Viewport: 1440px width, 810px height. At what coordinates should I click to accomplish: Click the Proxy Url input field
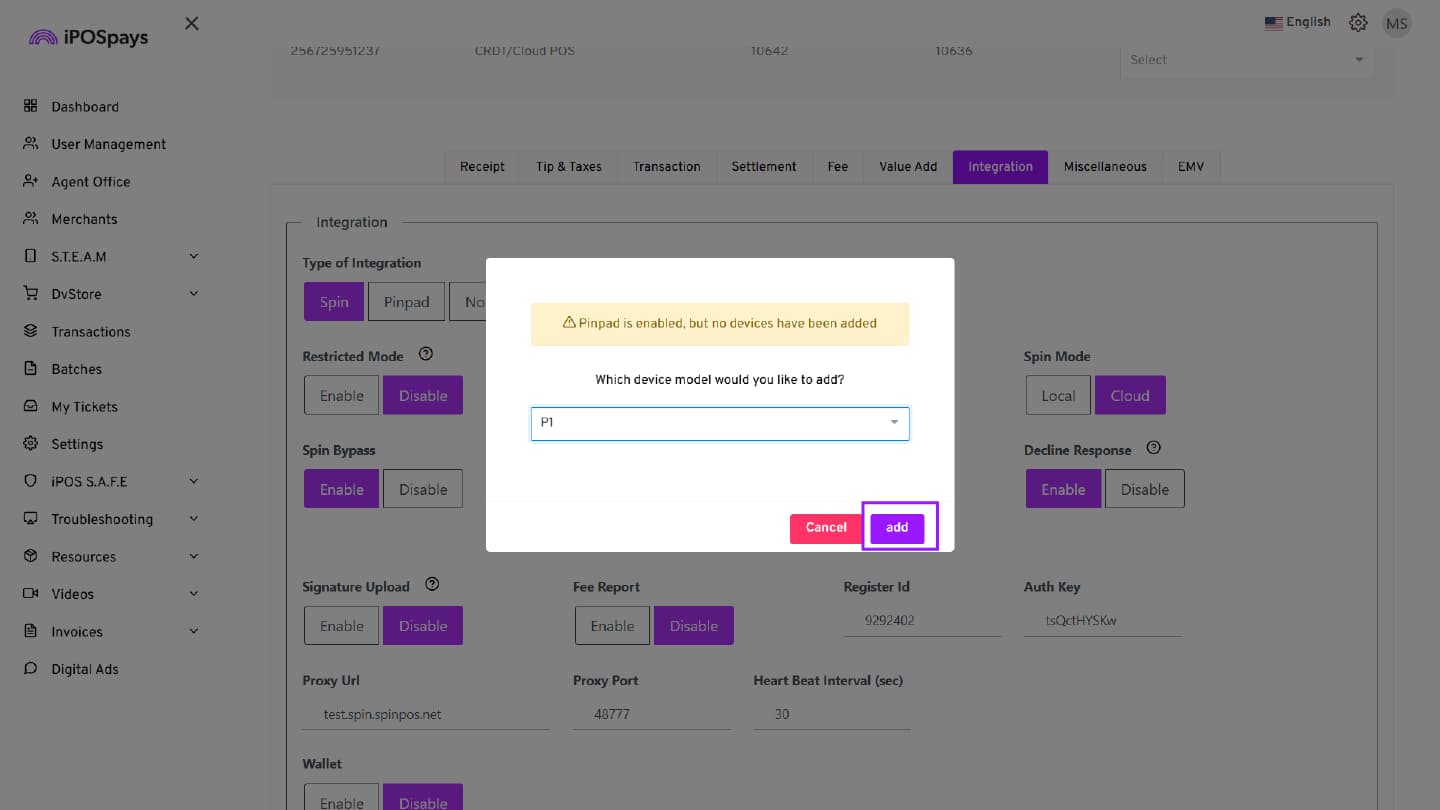click(425, 715)
